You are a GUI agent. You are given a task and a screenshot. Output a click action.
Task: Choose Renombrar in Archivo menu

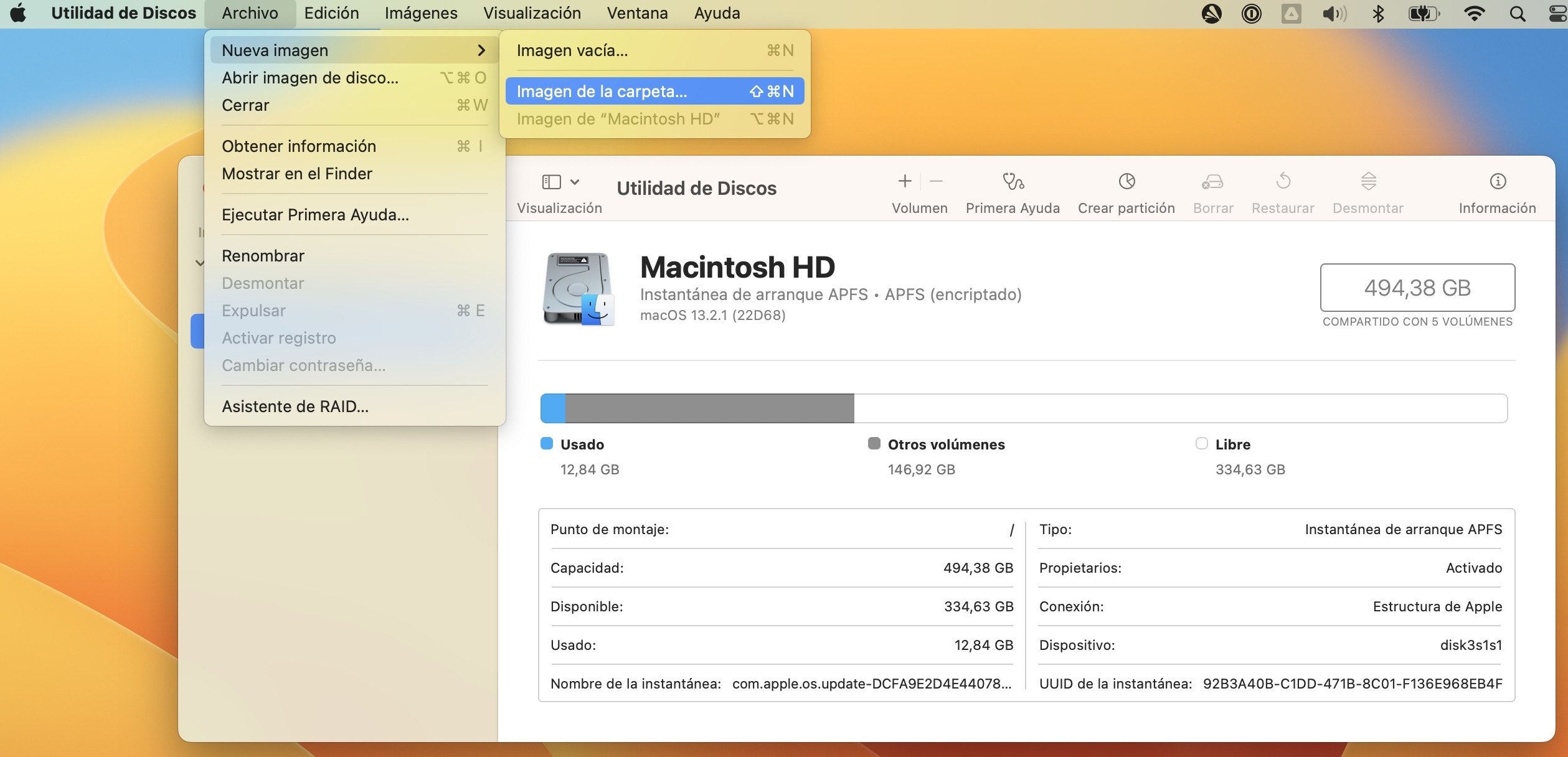(x=354, y=256)
